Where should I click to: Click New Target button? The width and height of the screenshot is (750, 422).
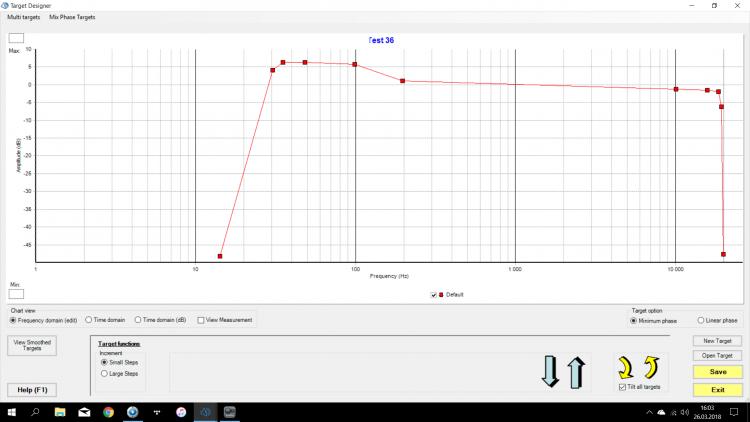(x=717, y=341)
